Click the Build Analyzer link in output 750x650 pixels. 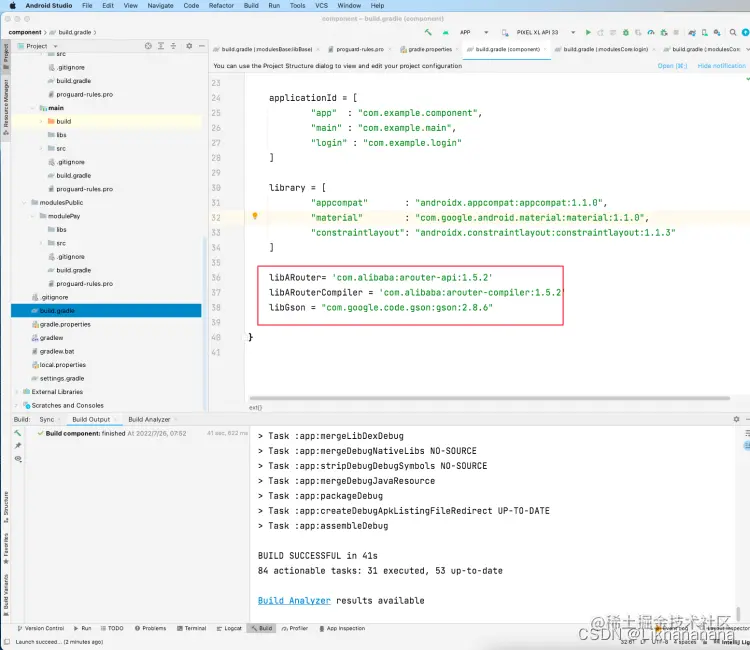pos(294,600)
